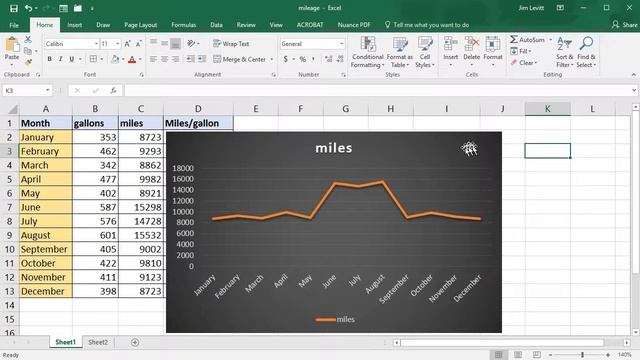Open the Format cells menu icon
Screen dimensions: 640x360
pos(493,44)
